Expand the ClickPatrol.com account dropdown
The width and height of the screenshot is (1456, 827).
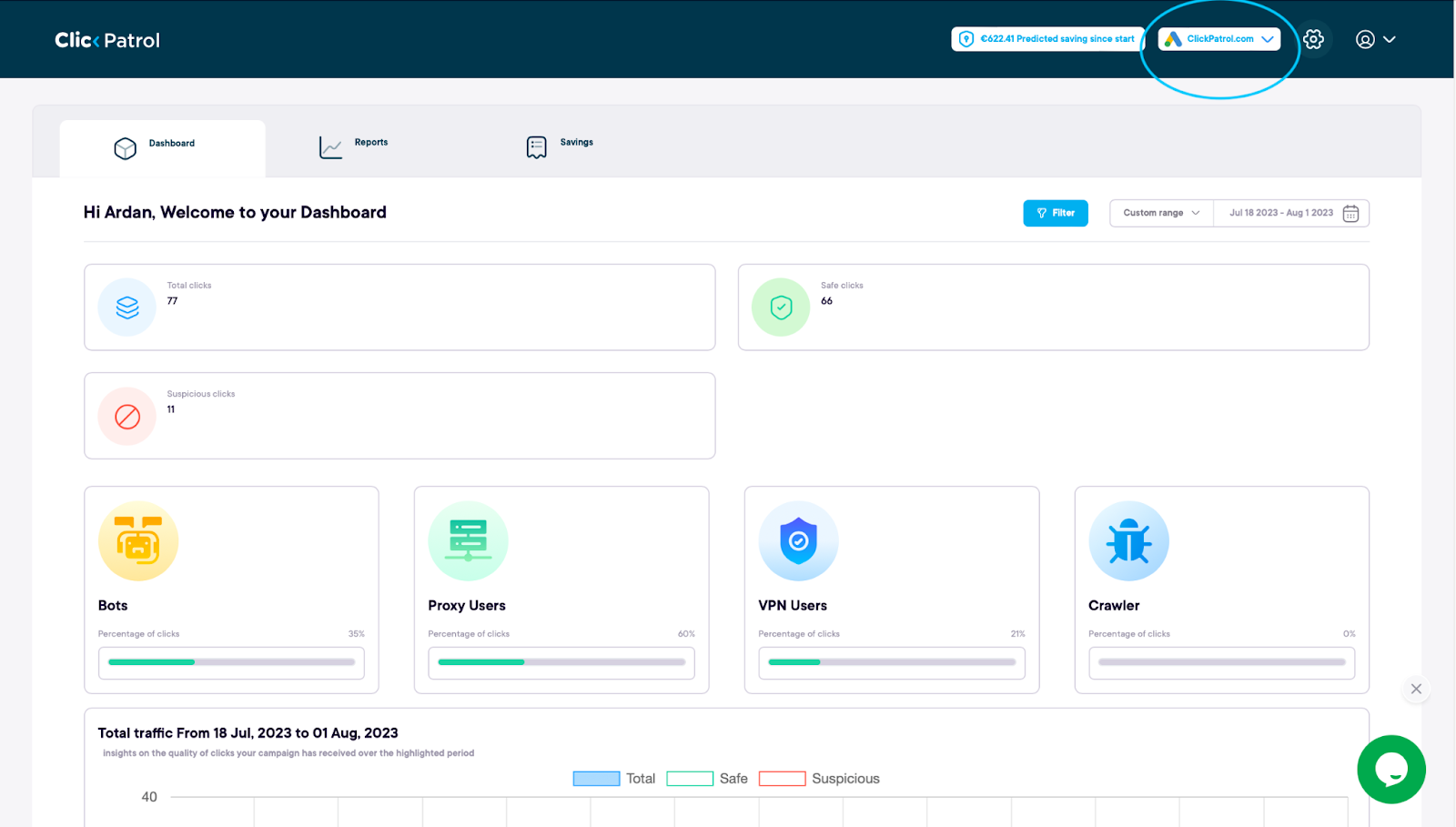[x=1219, y=39]
